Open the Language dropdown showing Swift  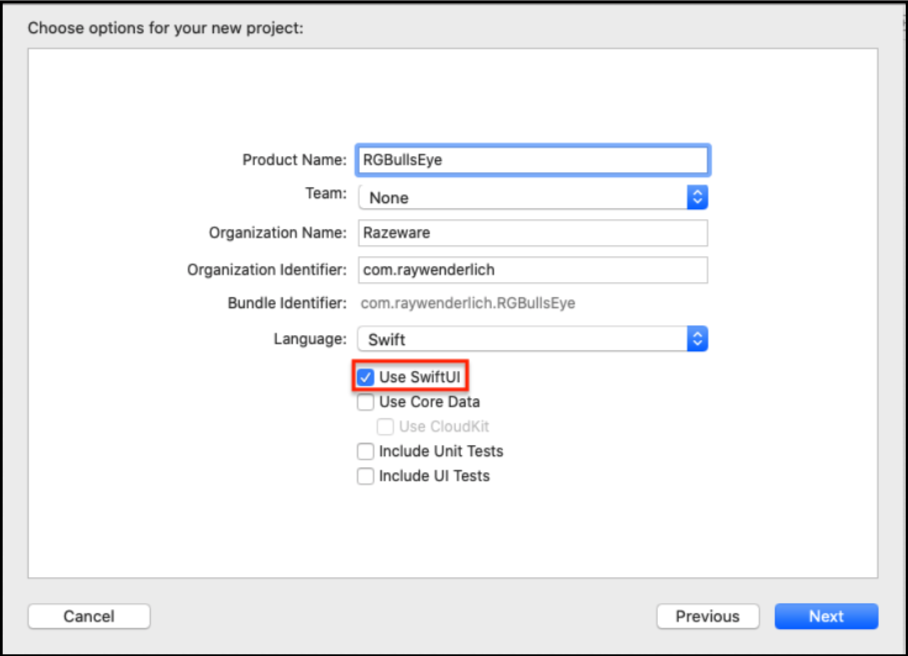pos(522,339)
